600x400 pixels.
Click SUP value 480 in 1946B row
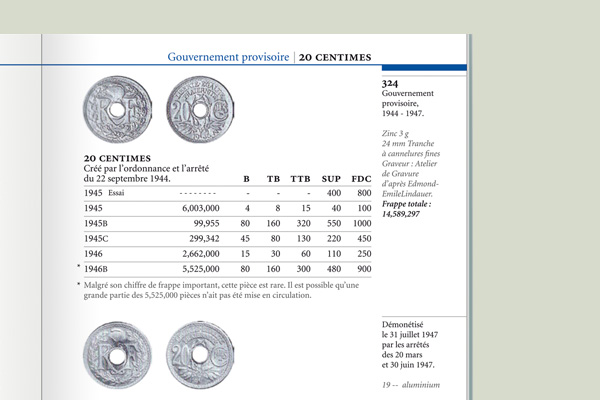point(334,269)
